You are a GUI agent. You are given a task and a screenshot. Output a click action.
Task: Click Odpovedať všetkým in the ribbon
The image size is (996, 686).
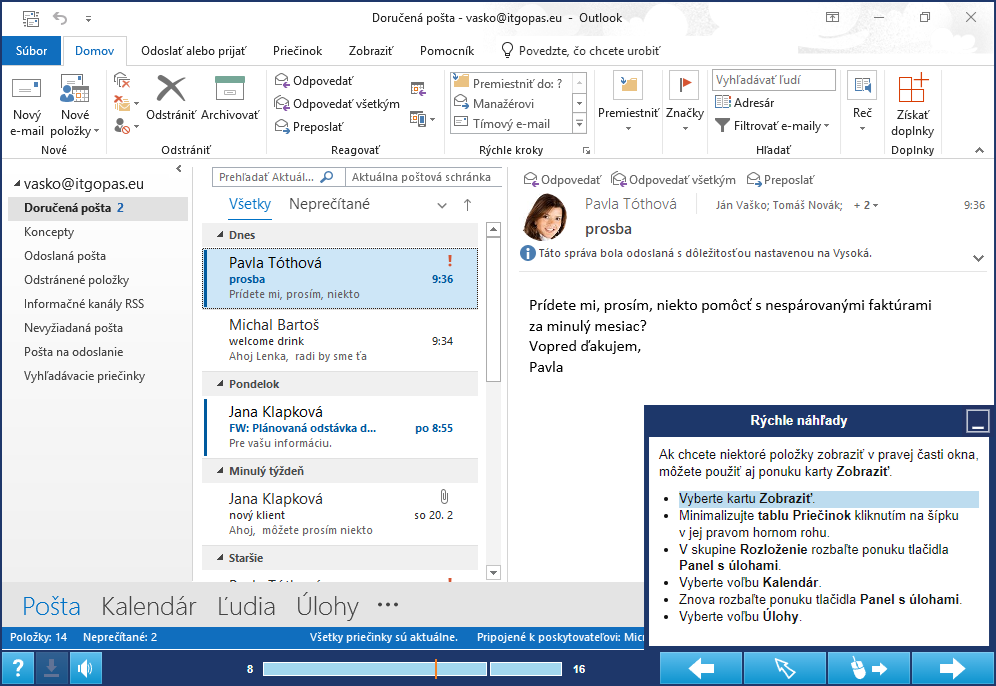pyautogui.click(x=337, y=104)
